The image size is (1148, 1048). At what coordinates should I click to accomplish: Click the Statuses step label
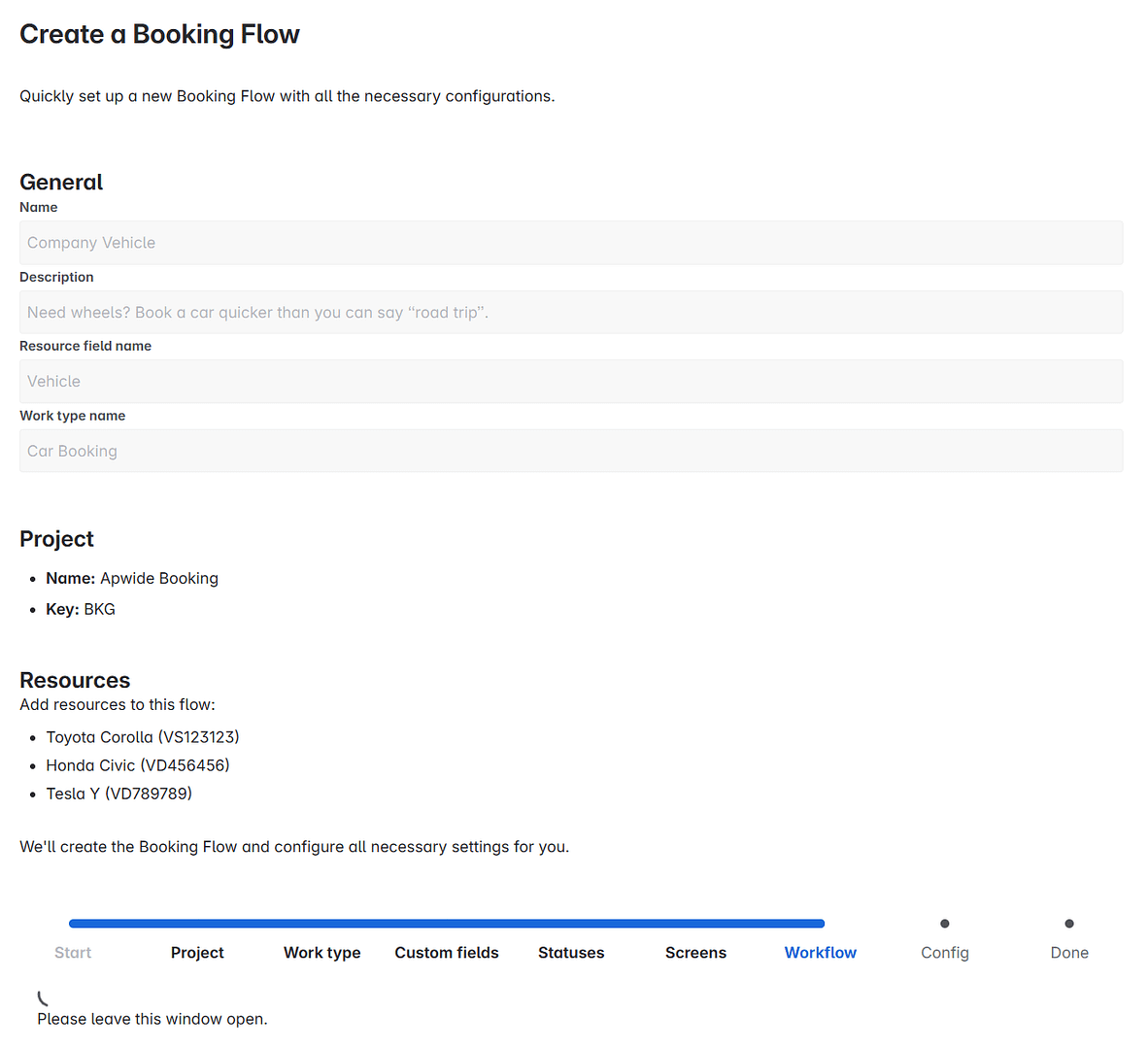(570, 953)
